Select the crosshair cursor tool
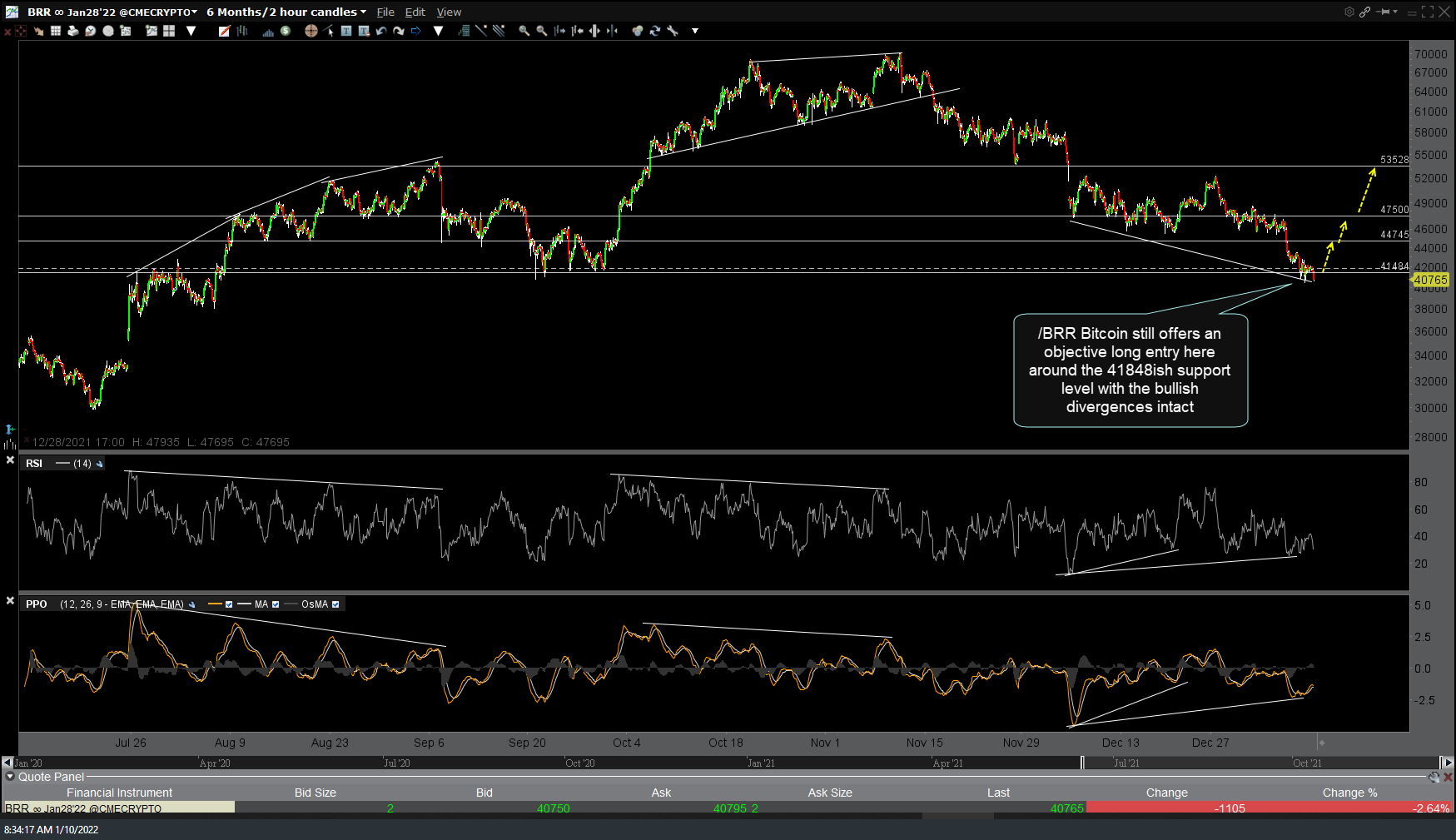The width and height of the screenshot is (1456, 840). [311, 31]
